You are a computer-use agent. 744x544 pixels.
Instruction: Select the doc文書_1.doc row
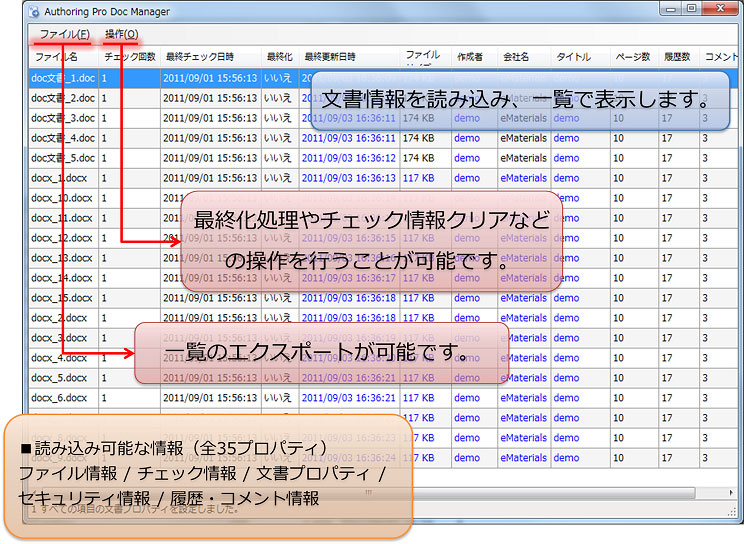63,78
